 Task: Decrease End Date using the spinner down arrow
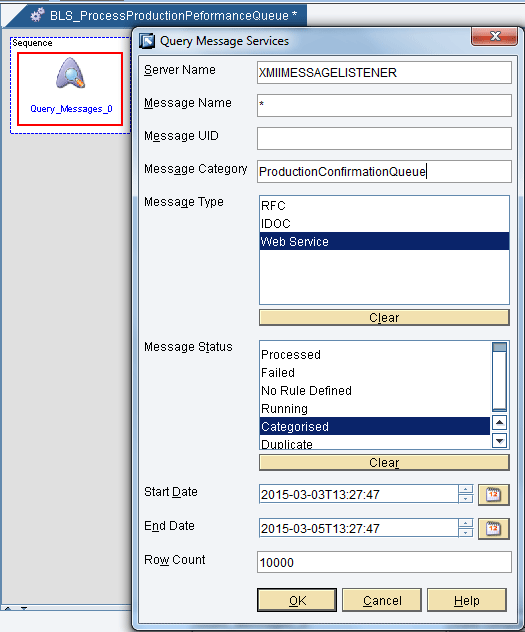pos(465,533)
